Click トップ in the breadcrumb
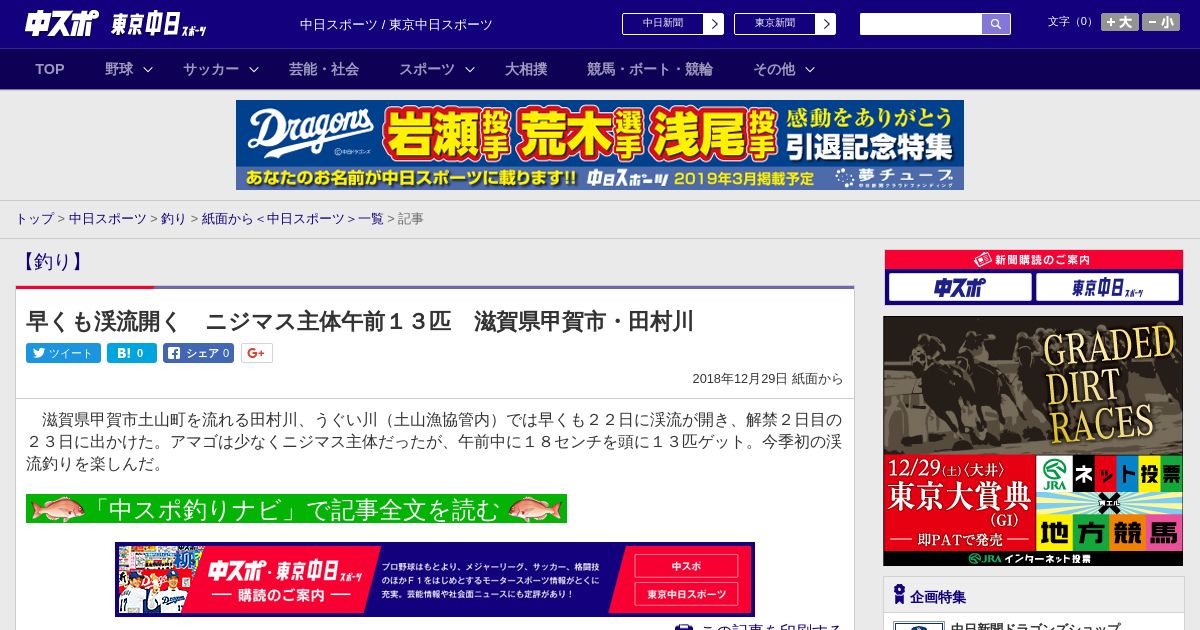The width and height of the screenshot is (1200, 630). 34,218
